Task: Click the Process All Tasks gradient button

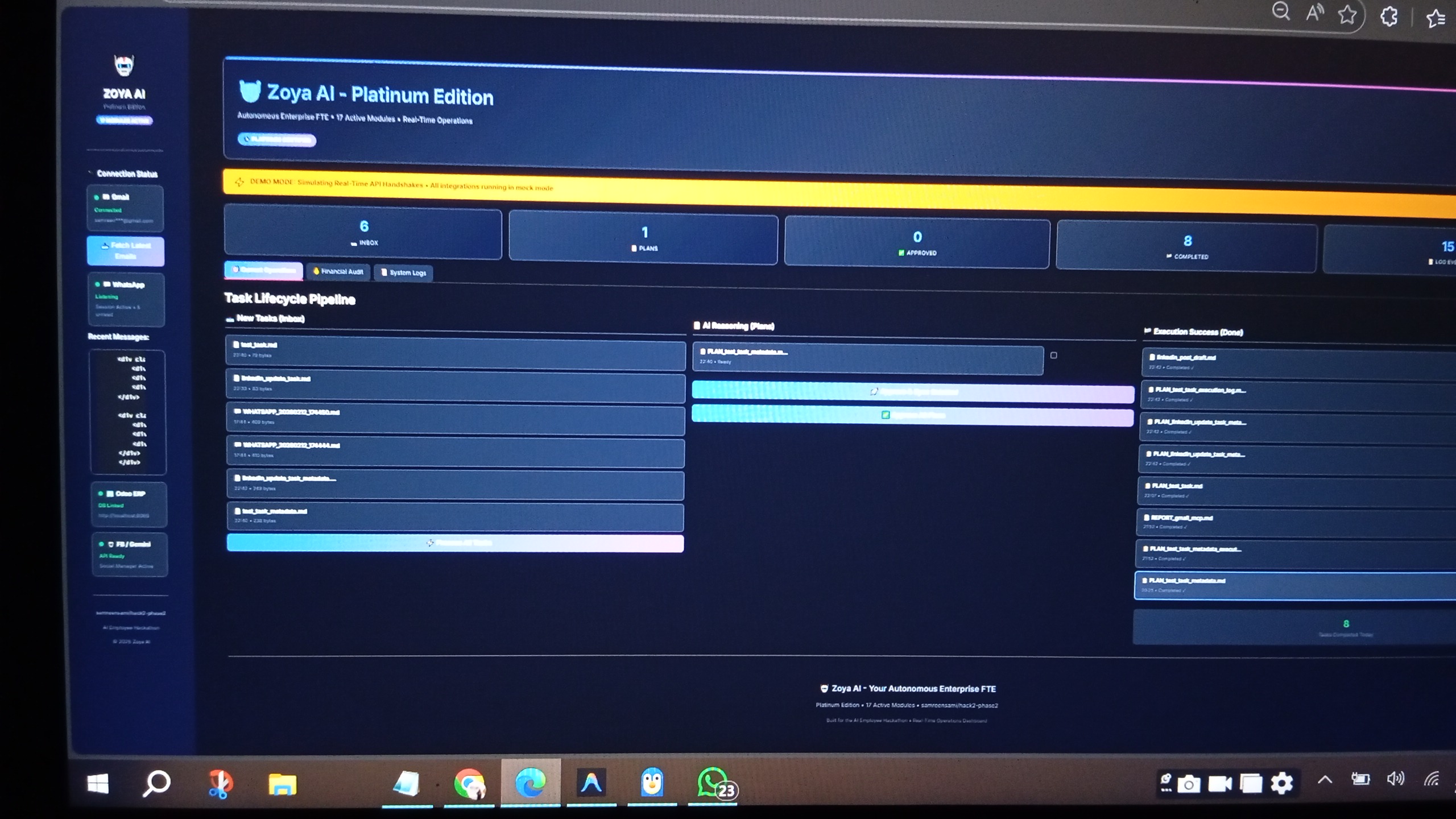Action: pyautogui.click(x=455, y=543)
